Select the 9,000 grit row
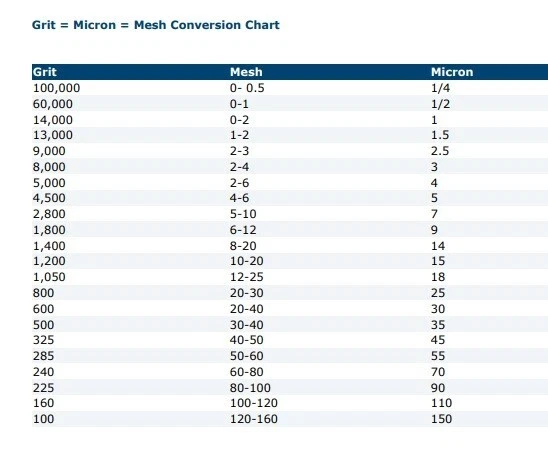This screenshot has width=548, height=449. pyautogui.click(x=290, y=151)
